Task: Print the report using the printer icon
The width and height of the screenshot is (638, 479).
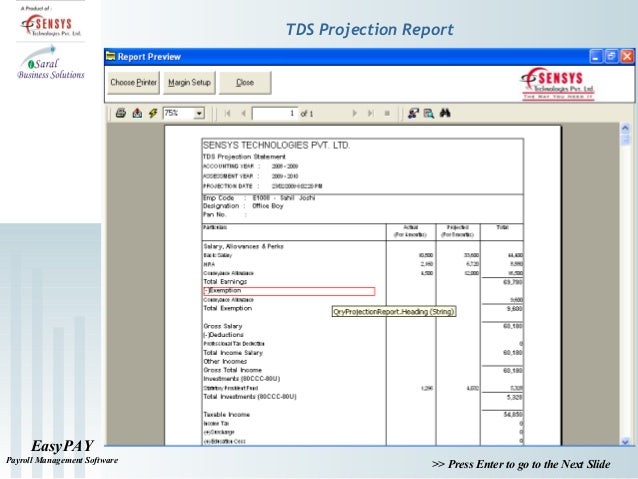Action: [x=120, y=113]
